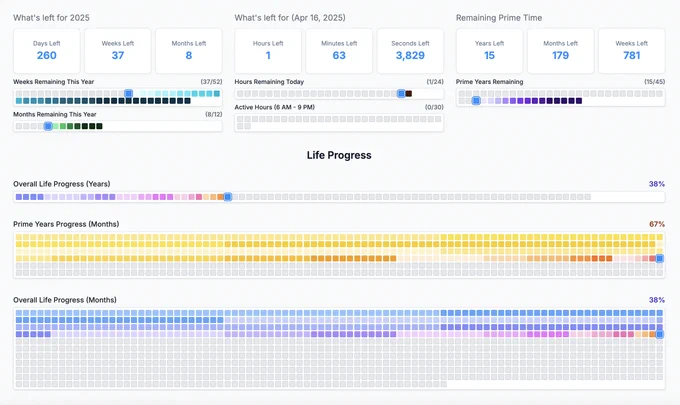Select the "Remaining Prime Time" heading

499,18
